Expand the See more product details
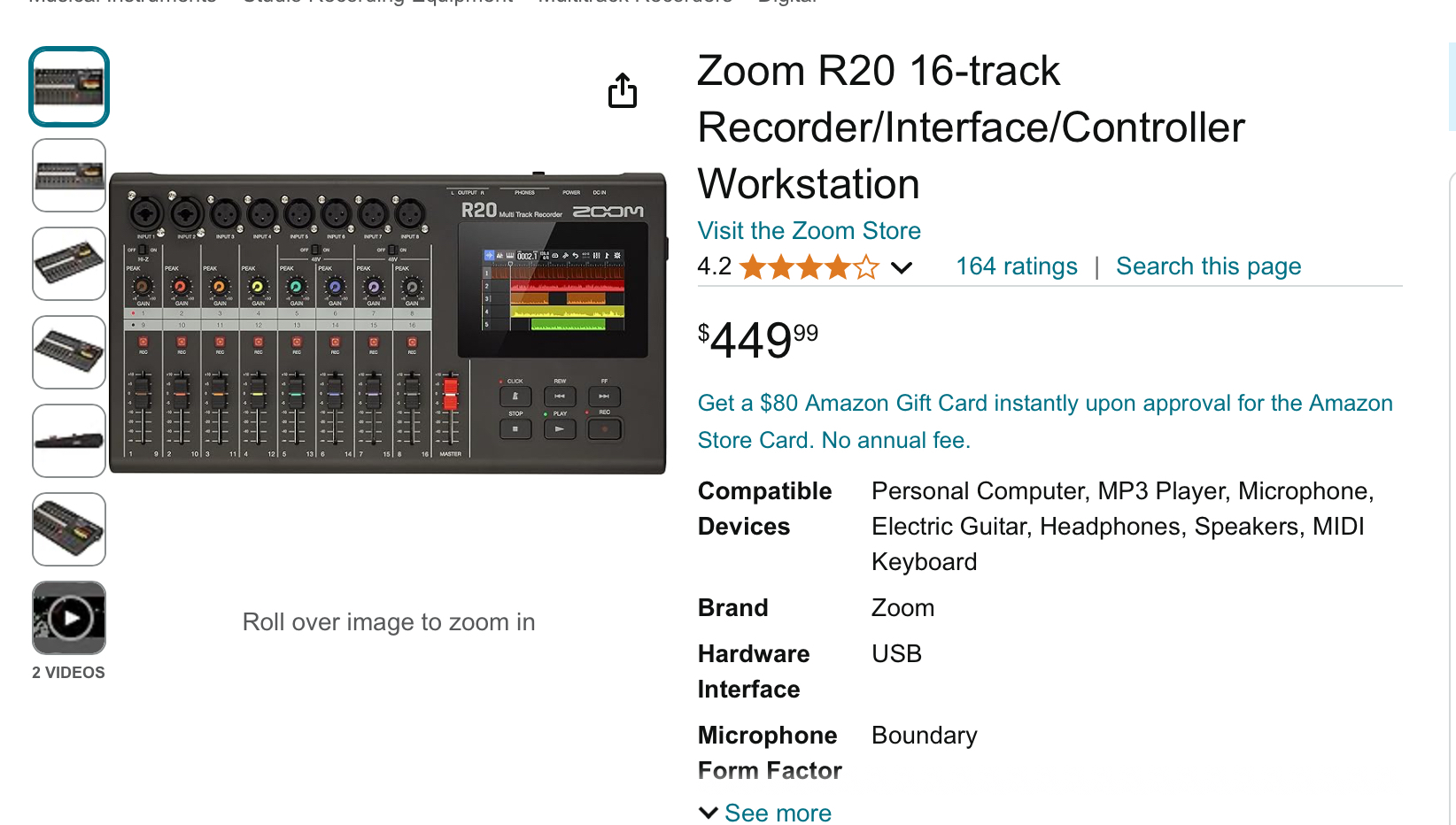Screen dimensions: 1456x825 click(765, 812)
